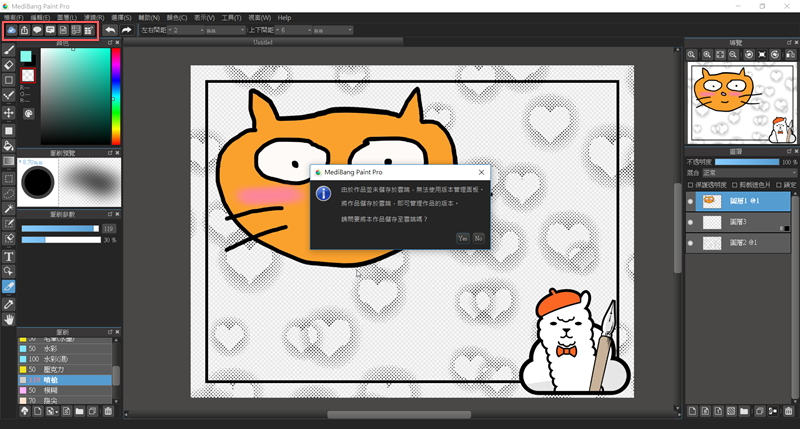Click No in the MediBang dialog
Viewport: 800px width, 429px height.
(x=478, y=238)
